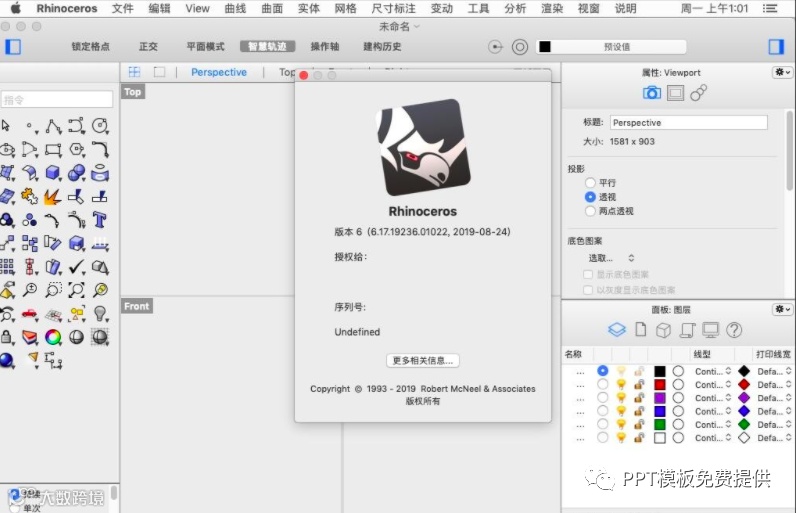Select the Text object T tool

pyautogui.click(x=100, y=220)
